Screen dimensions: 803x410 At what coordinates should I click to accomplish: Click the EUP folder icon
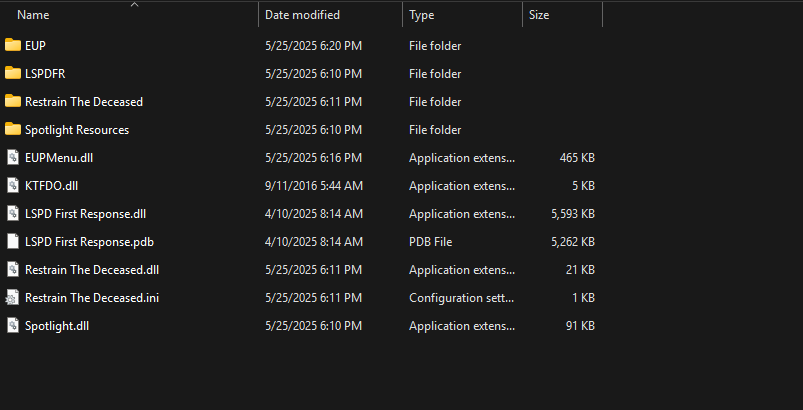(13, 45)
